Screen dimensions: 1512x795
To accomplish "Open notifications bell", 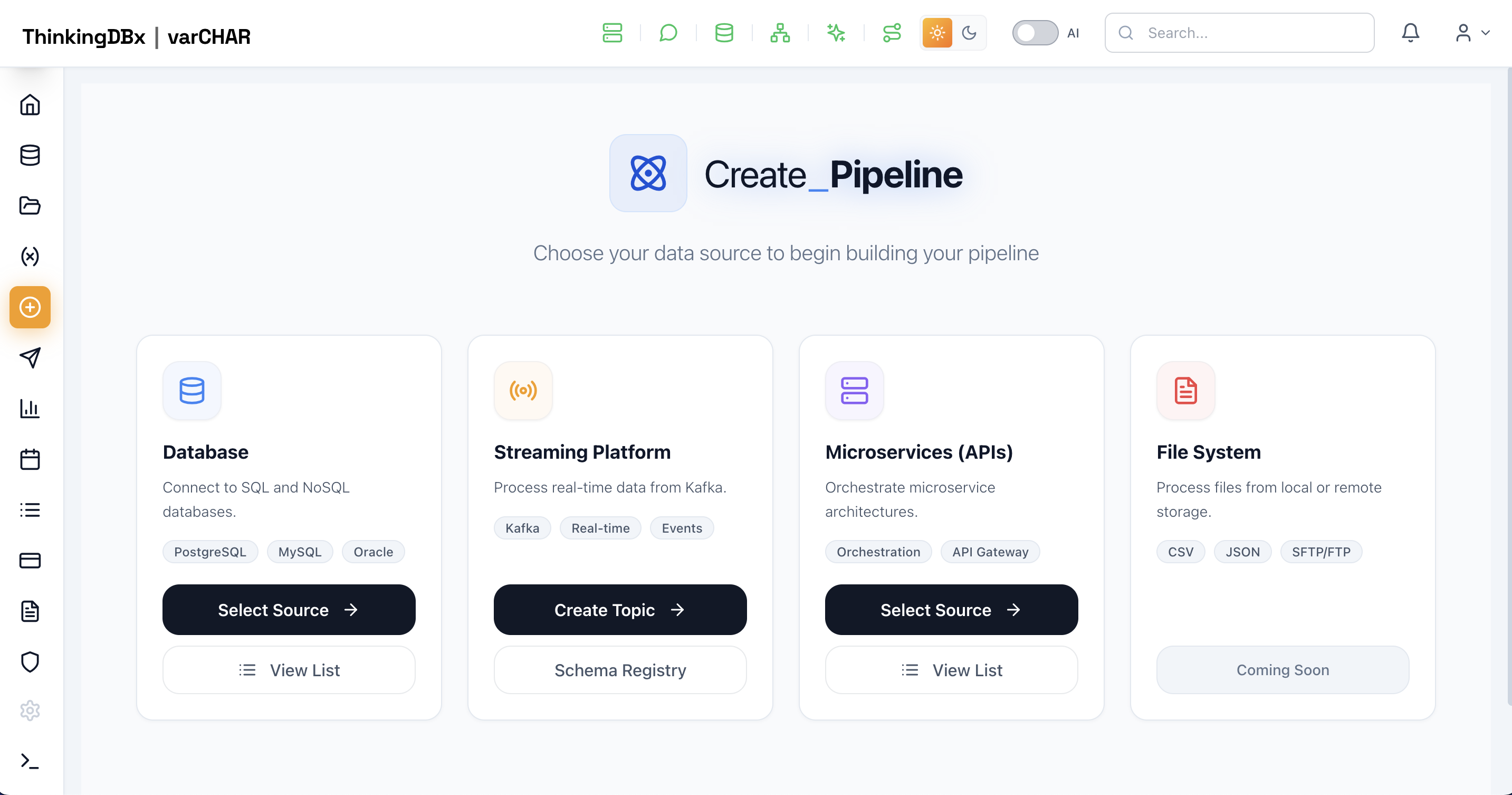I will 1410,33.
